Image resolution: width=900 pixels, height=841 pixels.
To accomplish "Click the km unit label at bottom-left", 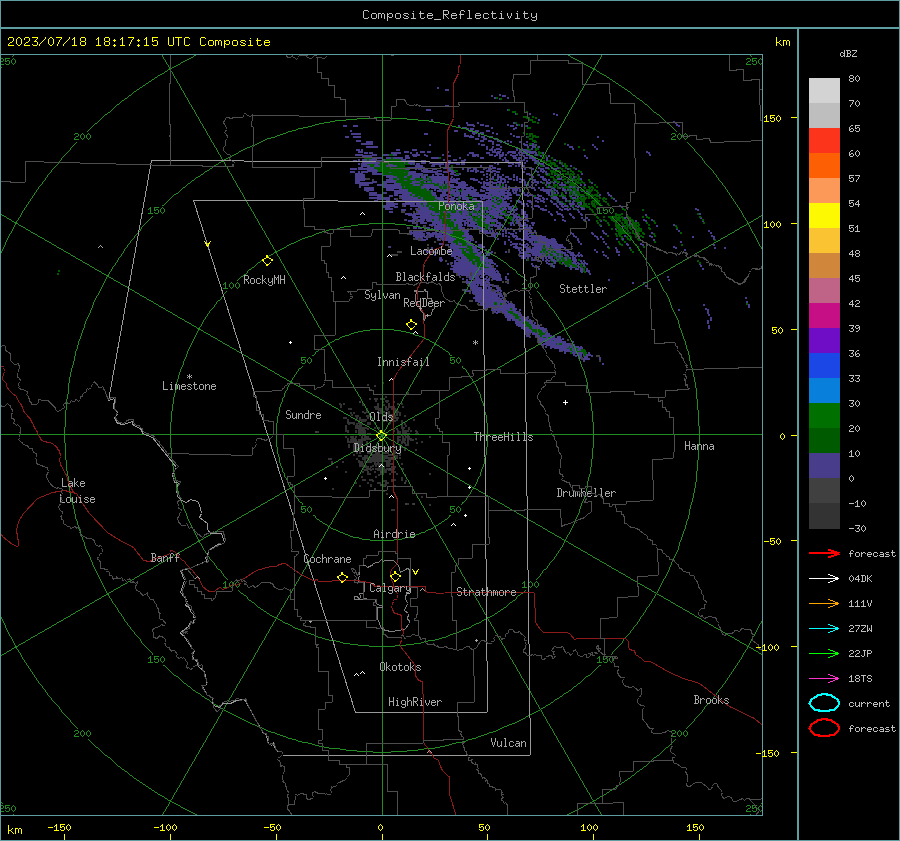I will point(14,830).
